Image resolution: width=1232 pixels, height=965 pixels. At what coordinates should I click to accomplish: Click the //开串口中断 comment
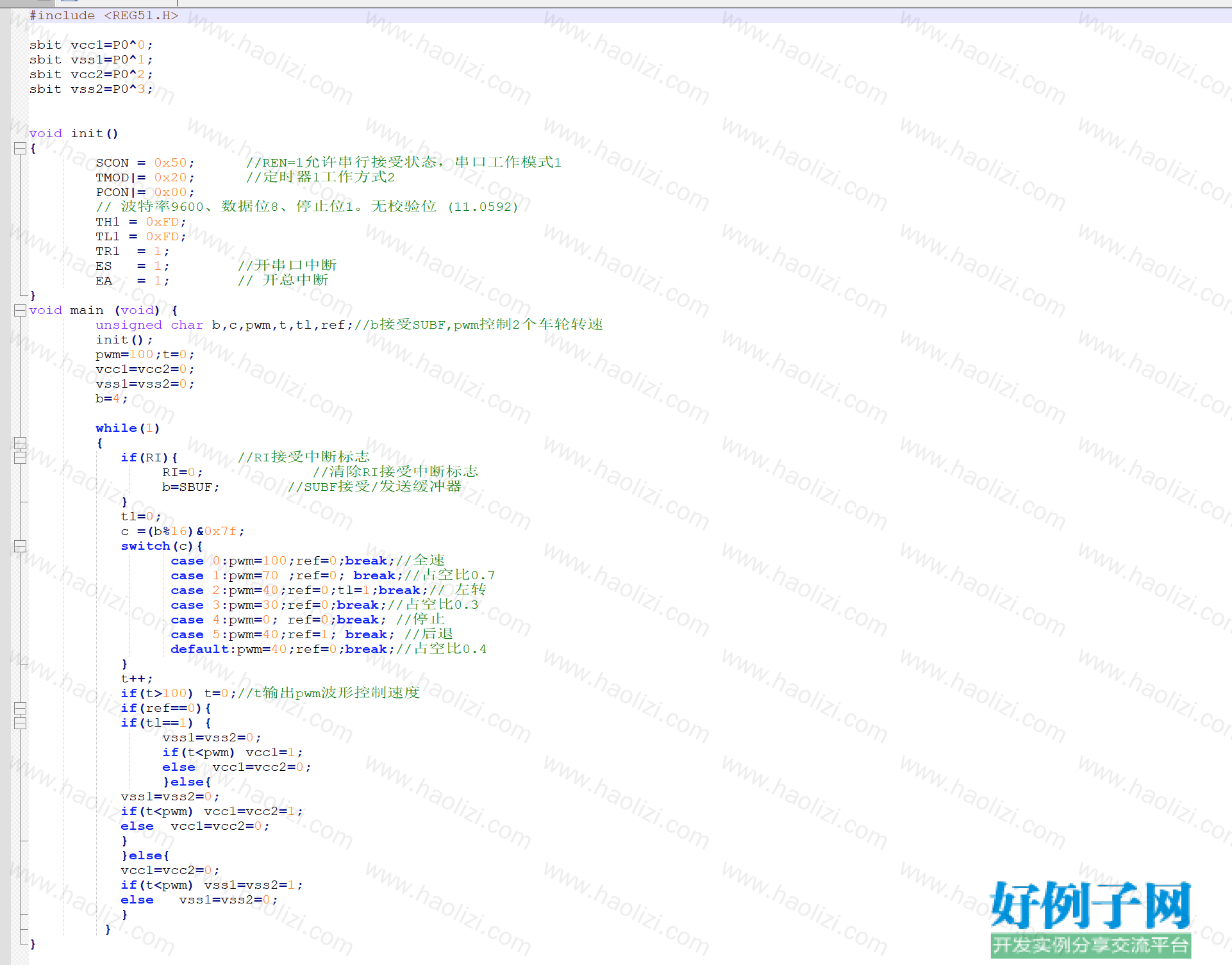(x=287, y=265)
